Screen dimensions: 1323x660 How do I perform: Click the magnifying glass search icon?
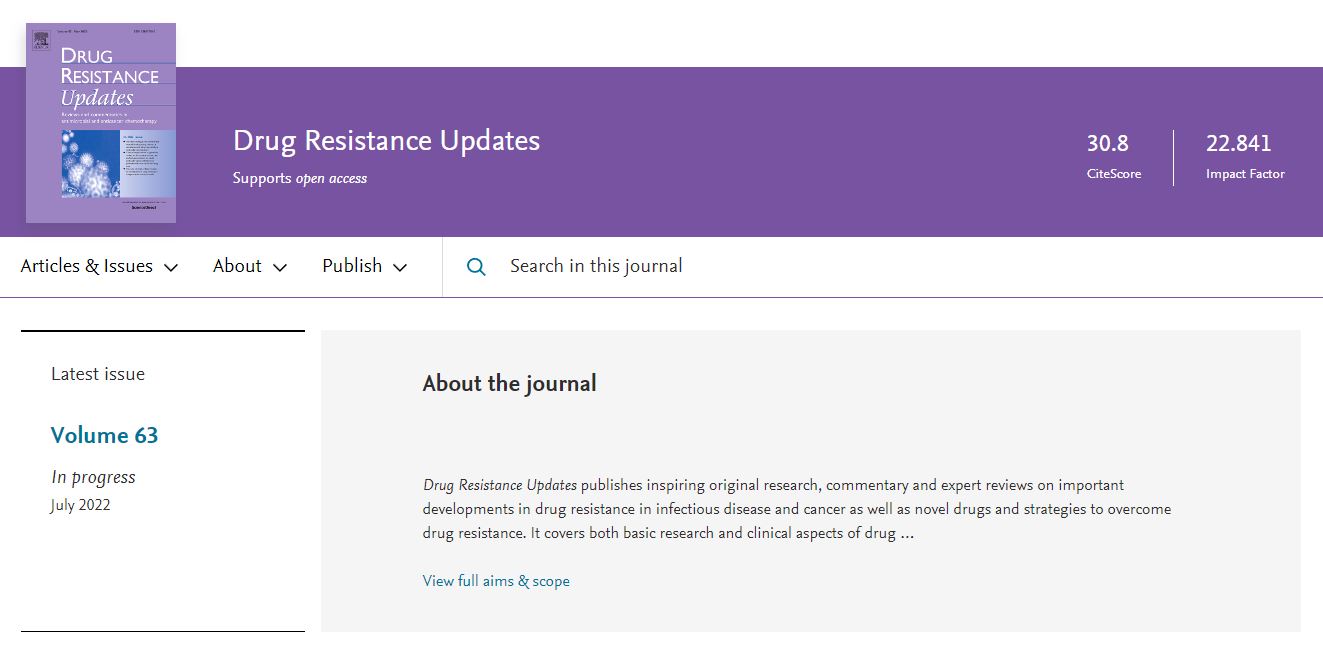477,267
